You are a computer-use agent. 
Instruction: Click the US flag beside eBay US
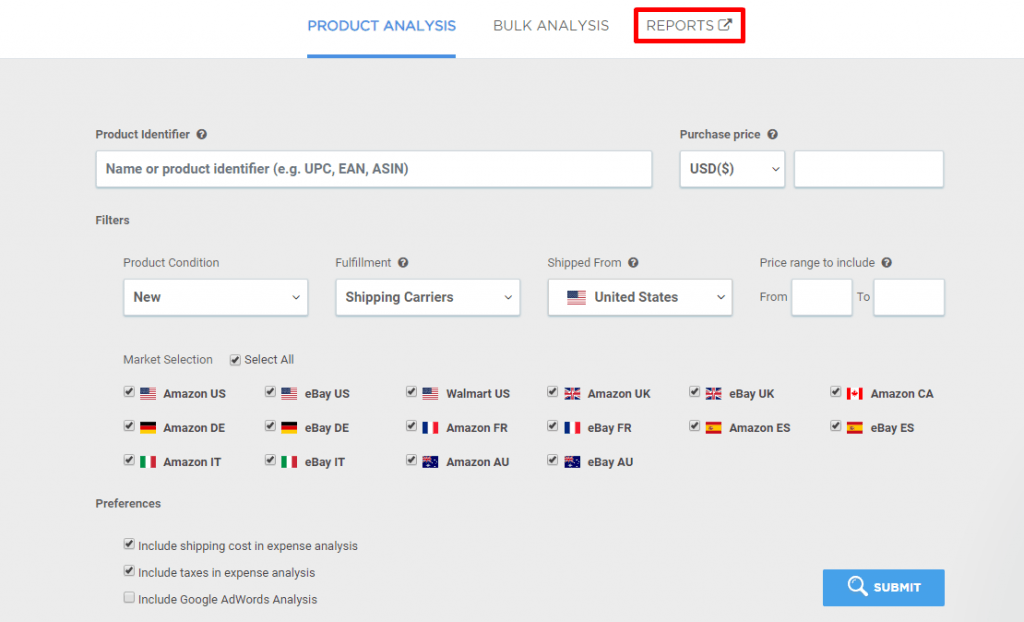coord(289,394)
